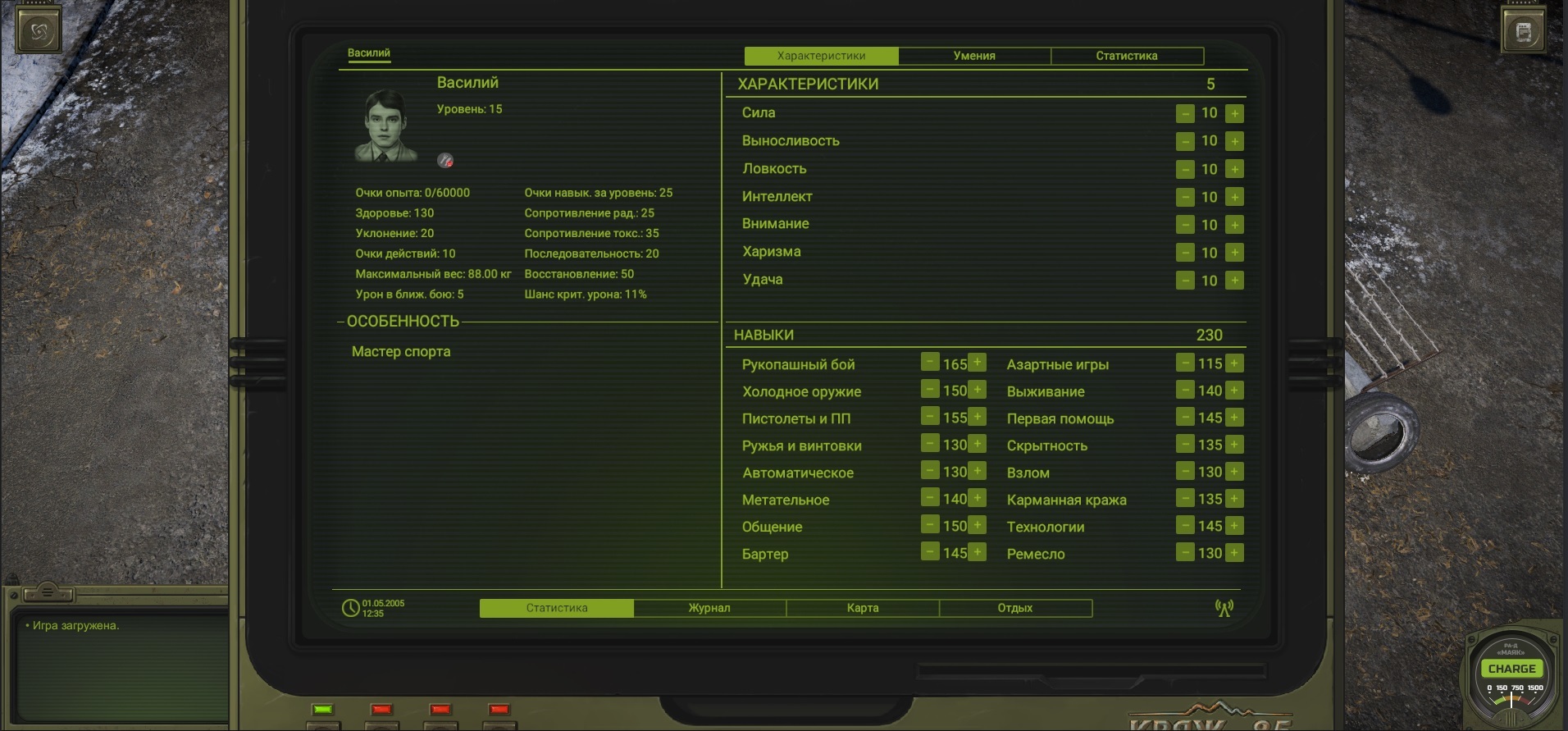
Task: Decrease Карманная кража skill
Action: click(x=1185, y=498)
